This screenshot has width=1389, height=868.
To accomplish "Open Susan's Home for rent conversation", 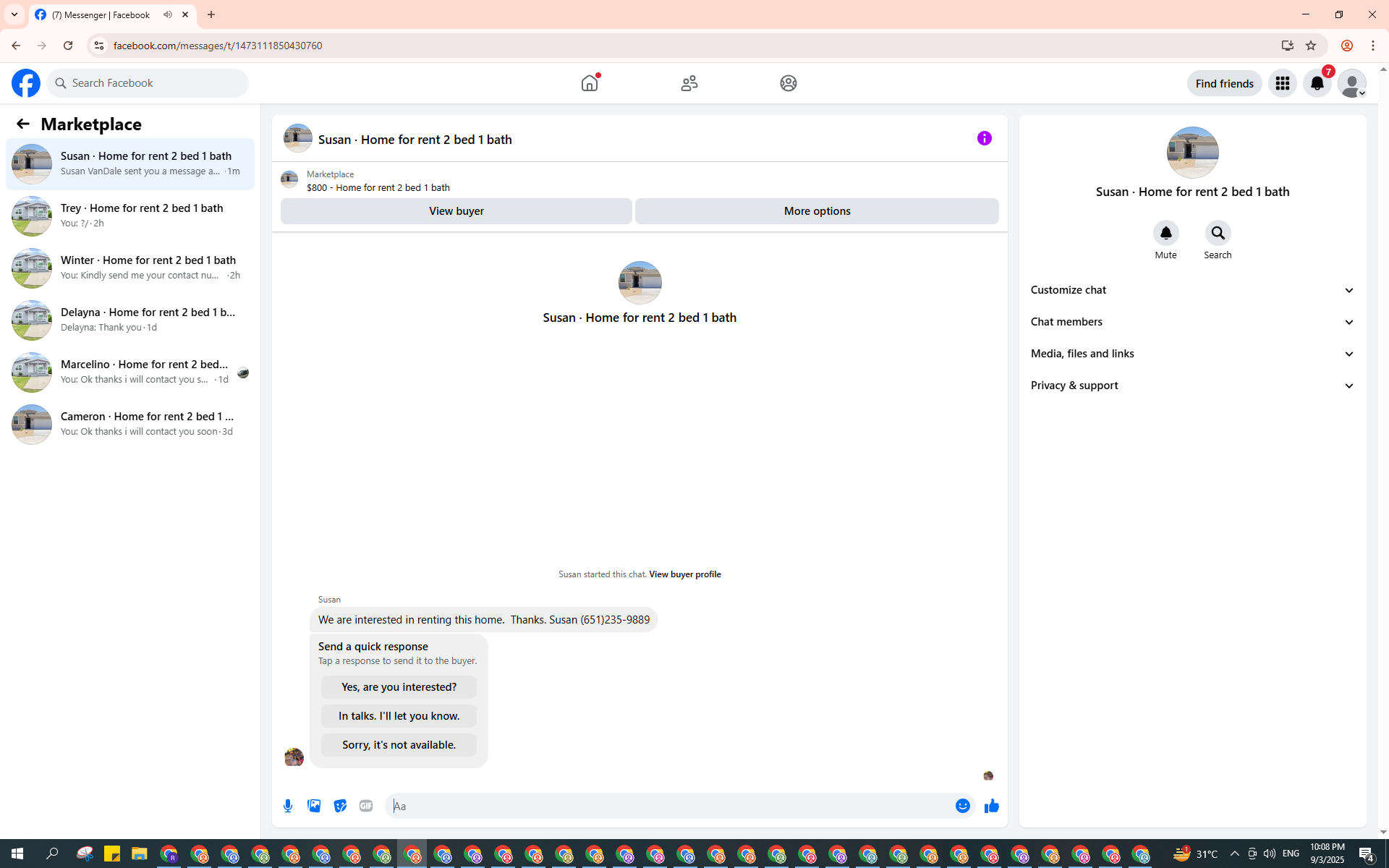I will coord(130,164).
